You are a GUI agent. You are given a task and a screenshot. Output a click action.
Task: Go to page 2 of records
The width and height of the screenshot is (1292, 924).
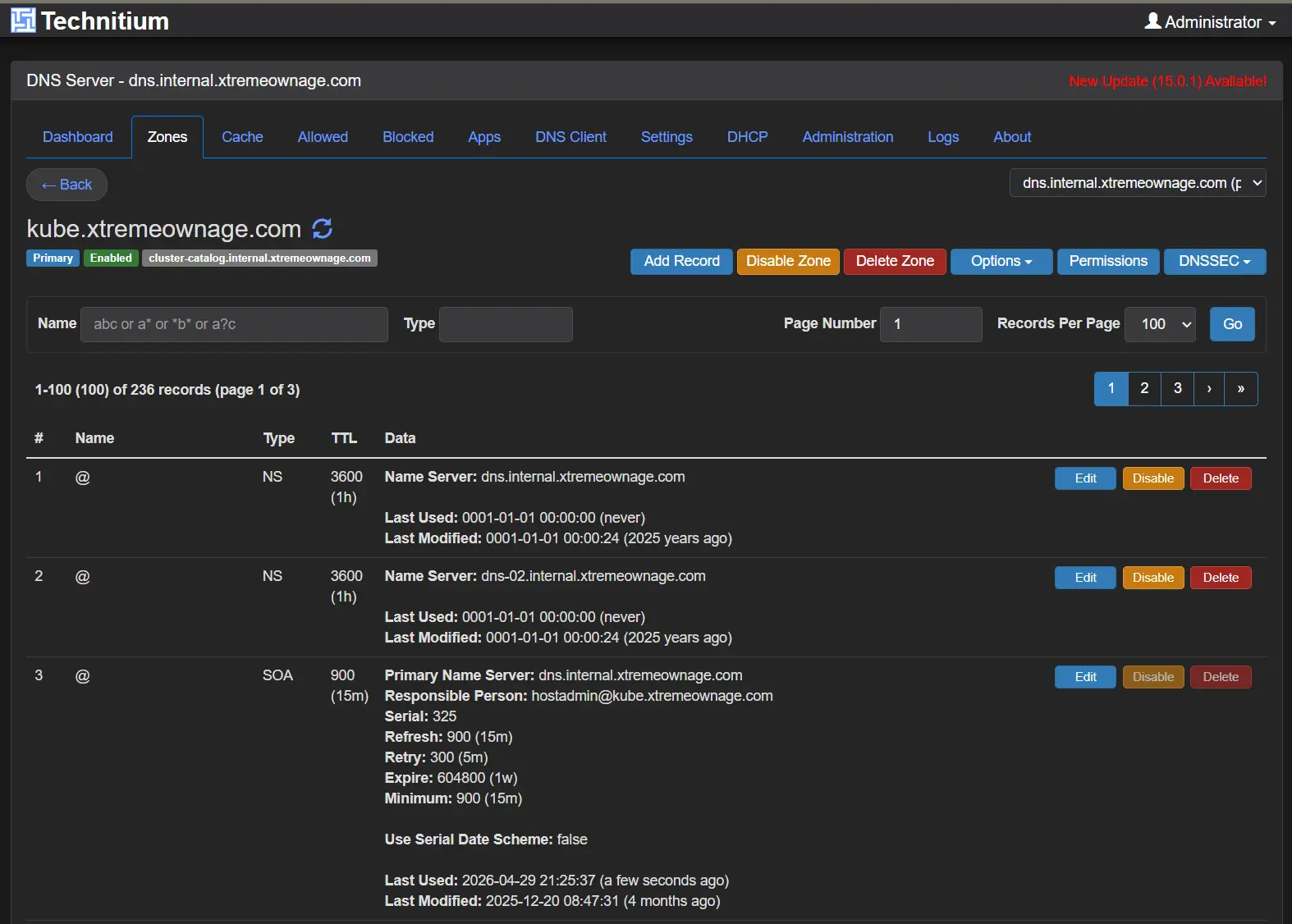click(1144, 389)
